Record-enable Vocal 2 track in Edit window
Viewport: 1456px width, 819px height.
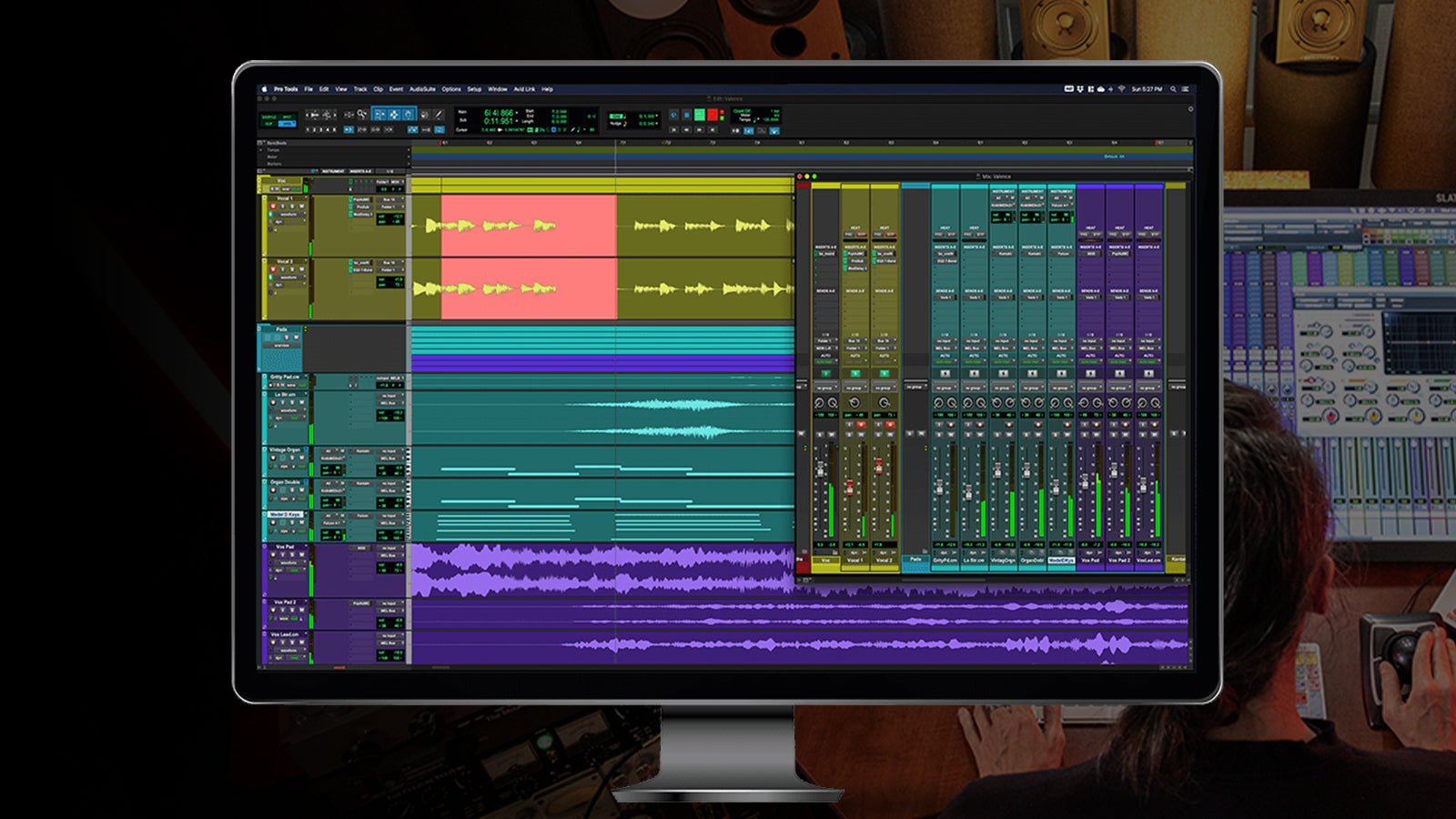(x=273, y=269)
